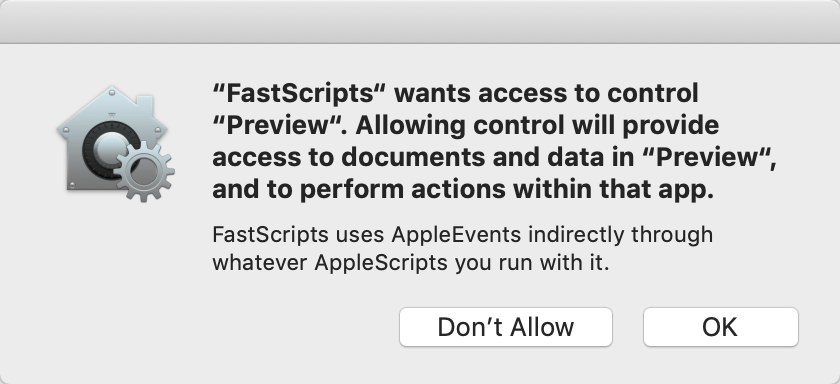Viewport: 840px width, 384px height.
Task: Click the chimney of the house icon
Action: tap(144, 106)
